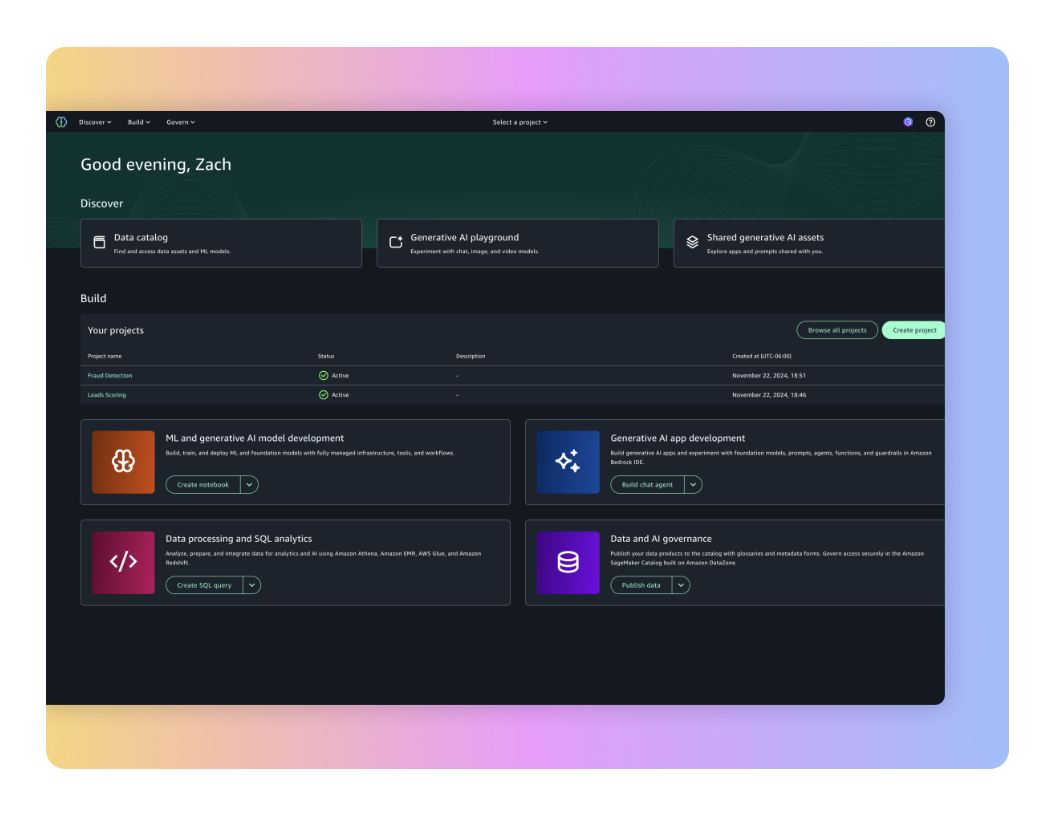Open the Discover menu
1052x814 pixels.
point(95,122)
